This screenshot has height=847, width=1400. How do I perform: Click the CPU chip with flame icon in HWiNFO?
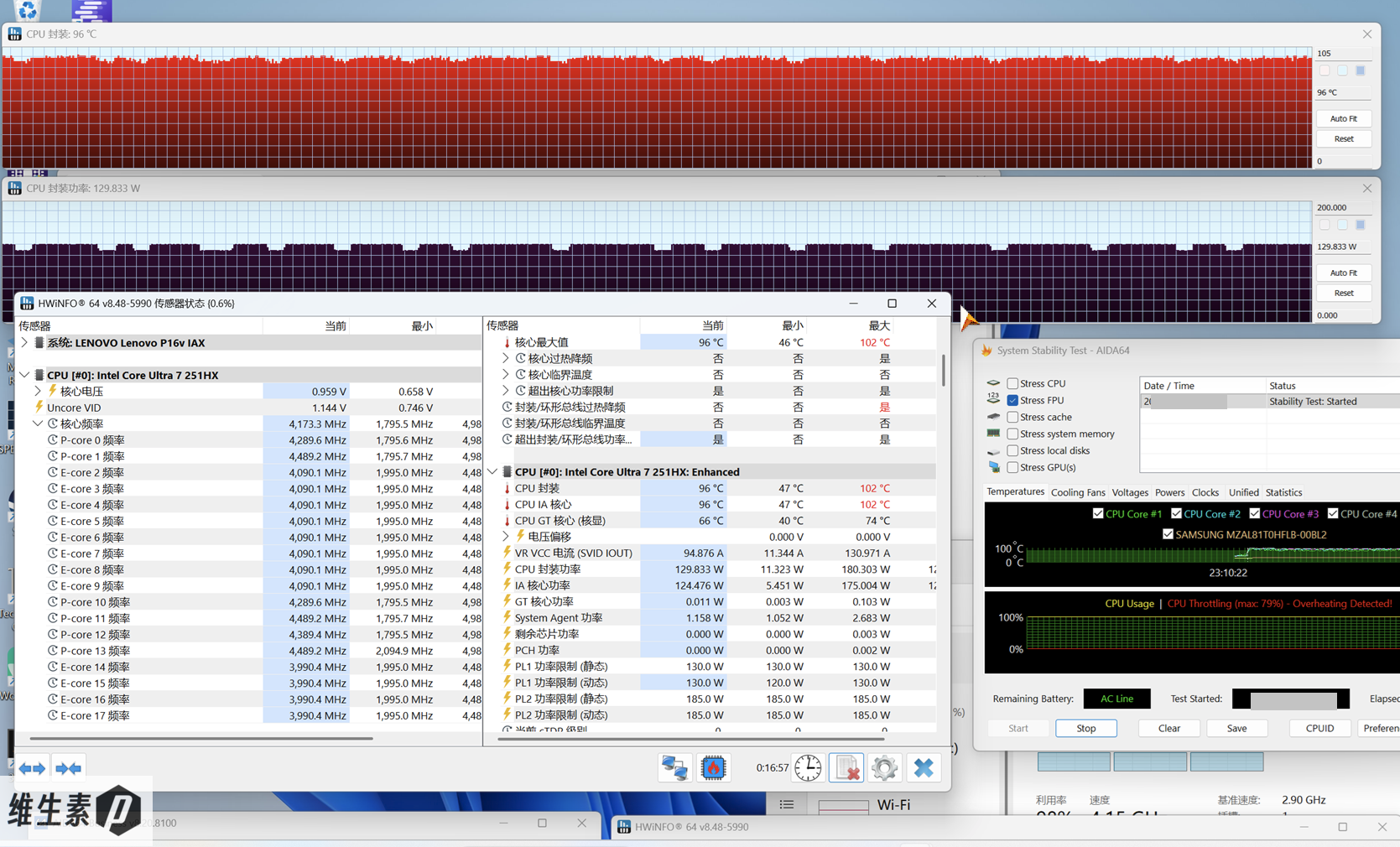coord(713,767)
